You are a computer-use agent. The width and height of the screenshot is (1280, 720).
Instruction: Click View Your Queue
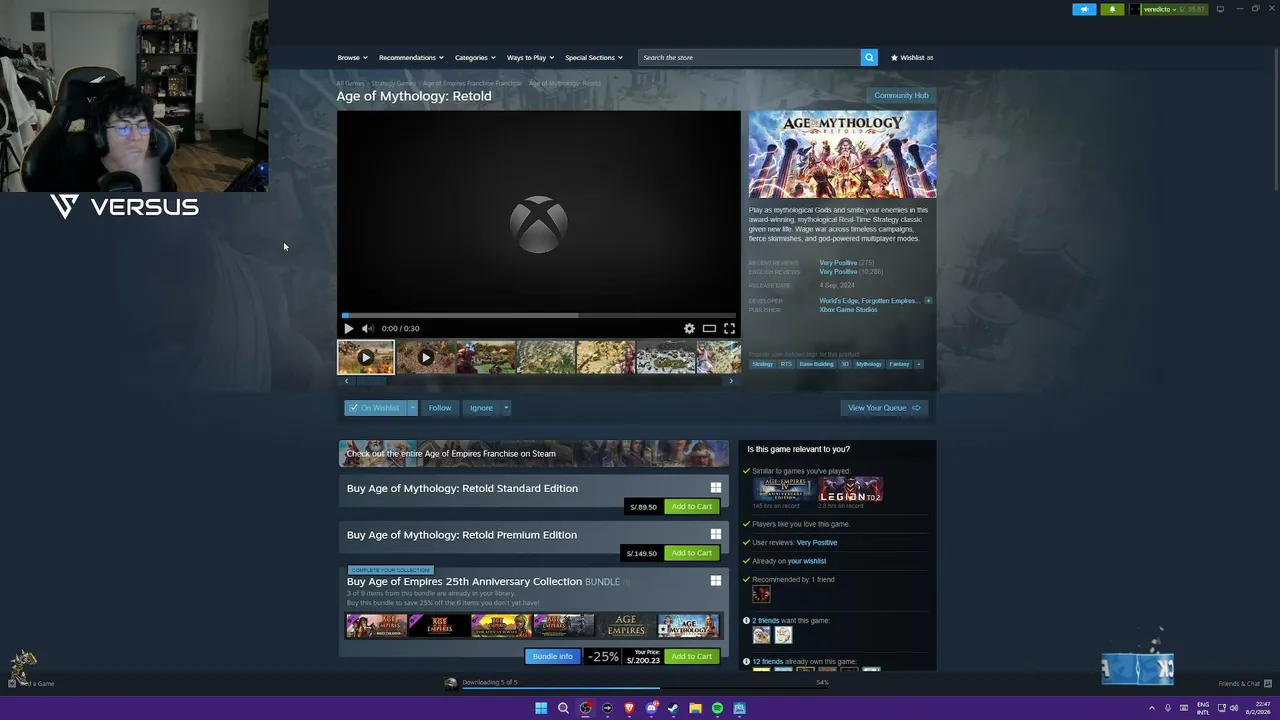(884, 408)
